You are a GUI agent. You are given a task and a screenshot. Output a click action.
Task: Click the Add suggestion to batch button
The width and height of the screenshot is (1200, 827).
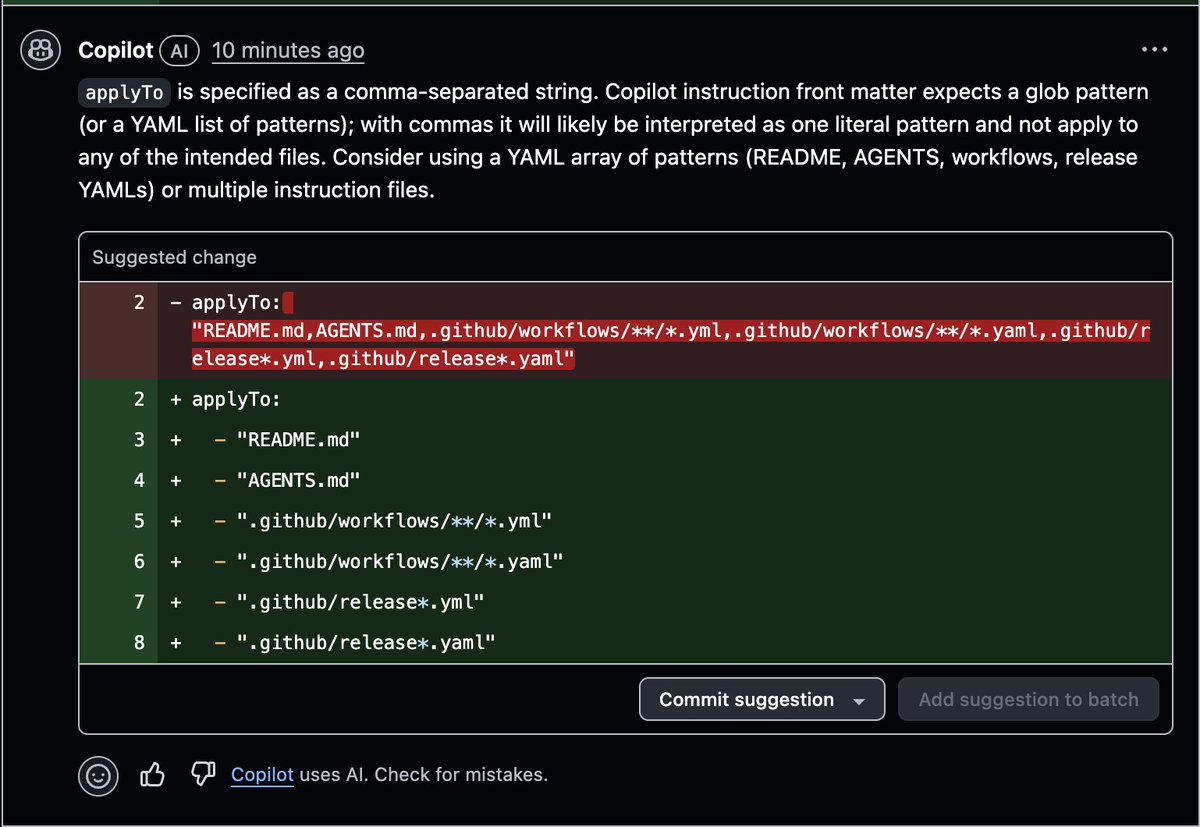(1028, 700)
